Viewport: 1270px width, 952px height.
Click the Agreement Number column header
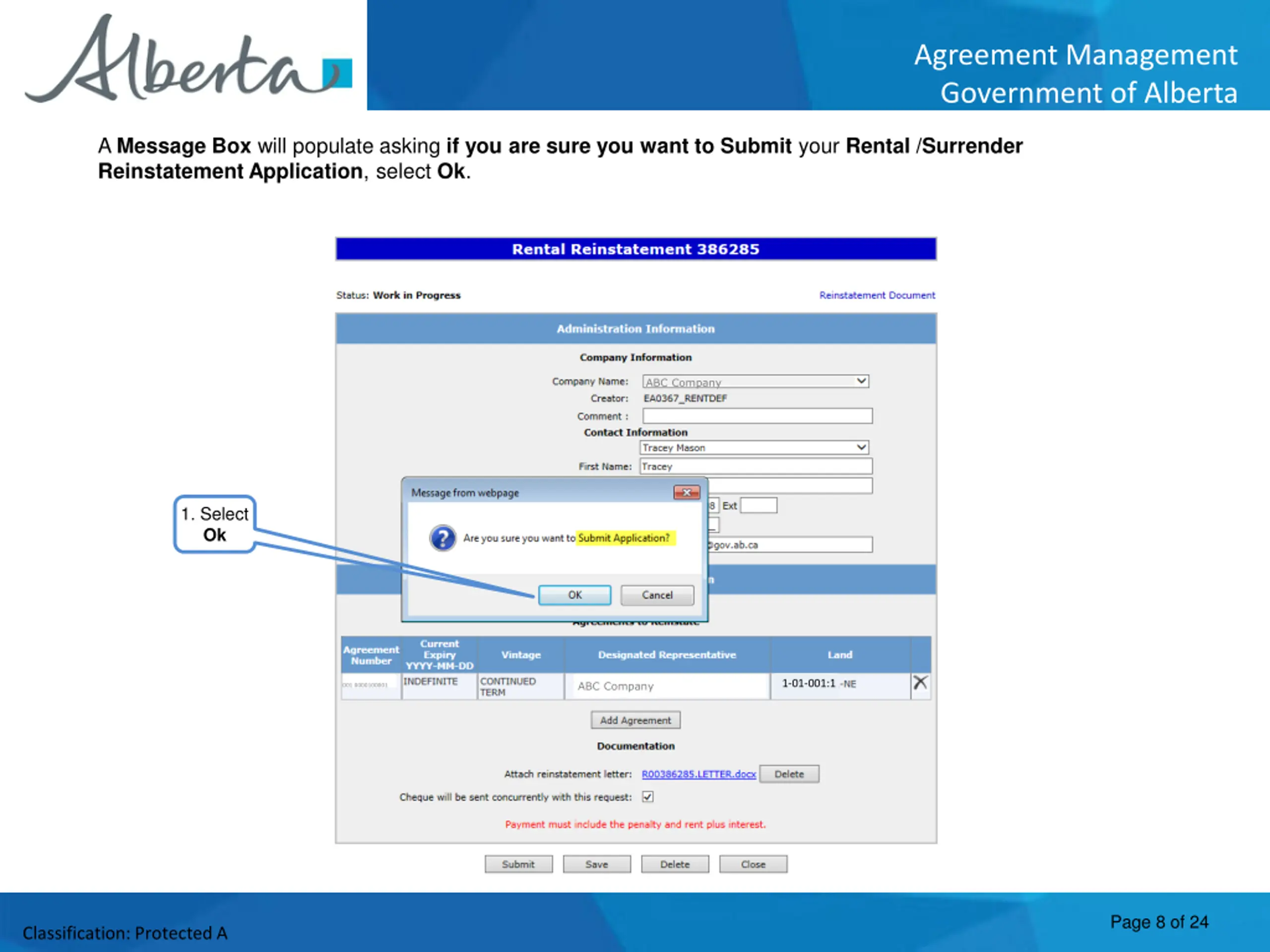pos(371,655)
